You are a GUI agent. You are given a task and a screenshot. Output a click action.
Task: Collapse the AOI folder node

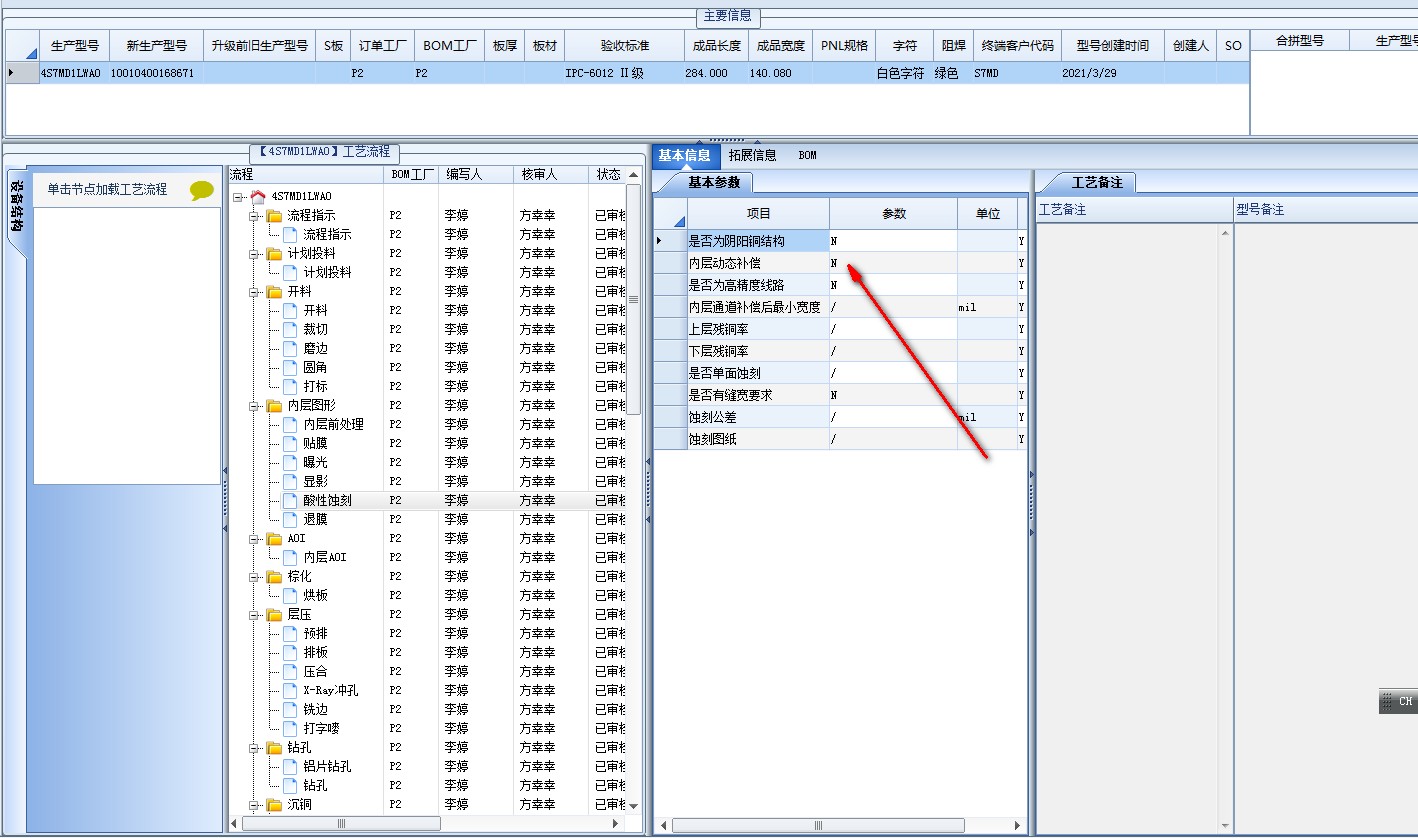coord(254,539)
